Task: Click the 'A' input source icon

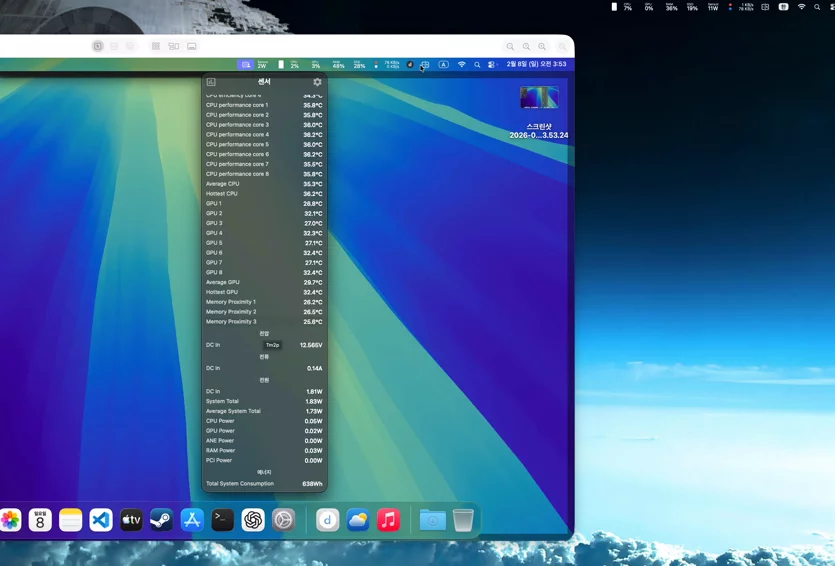Action: [443, 64]
